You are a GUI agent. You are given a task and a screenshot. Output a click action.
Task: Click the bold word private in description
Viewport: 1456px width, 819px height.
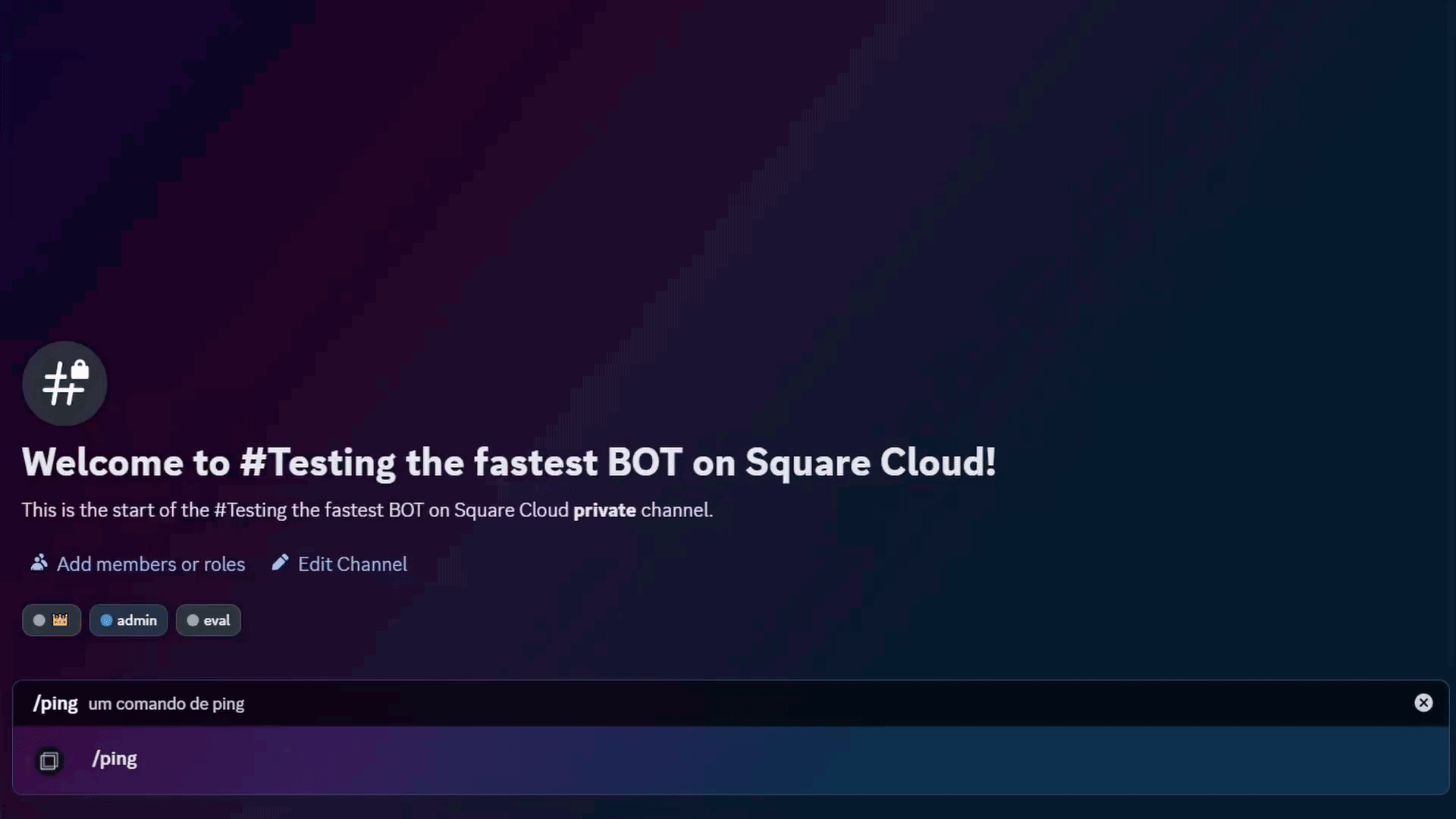click(604, 510)
